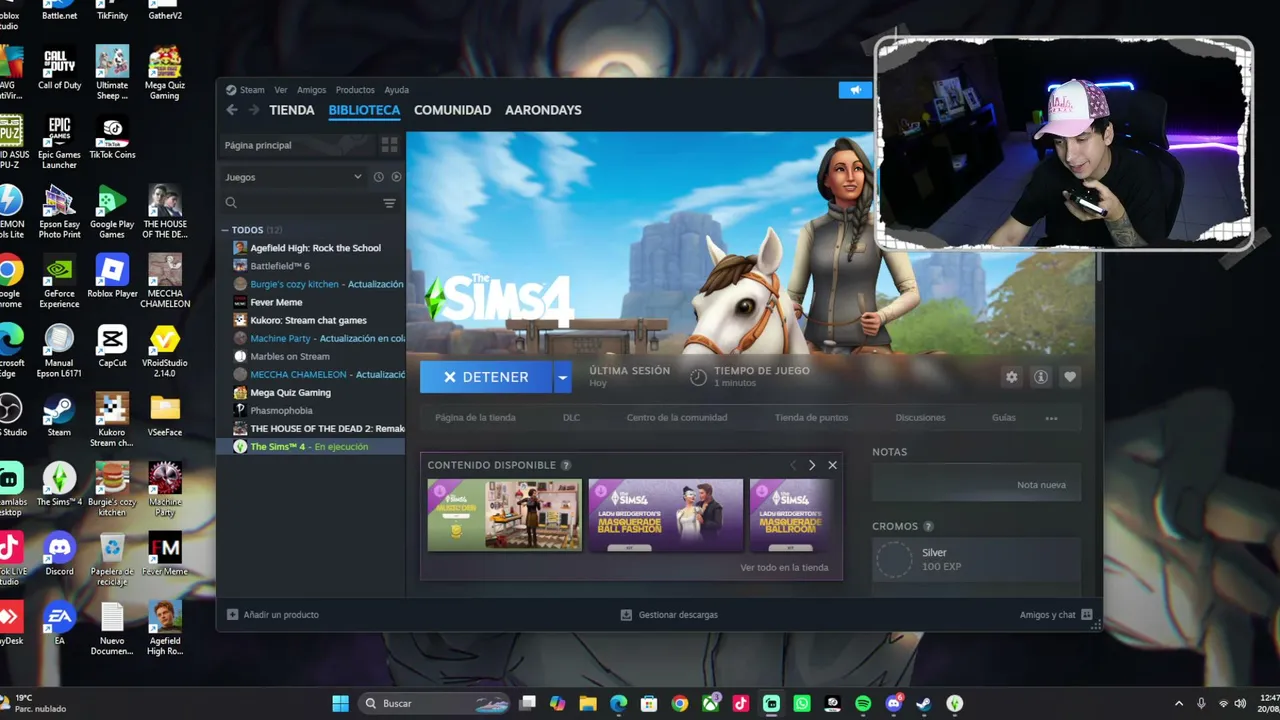
Task: Switch library to grid collections view icon
Action: [x=389, y=145]
